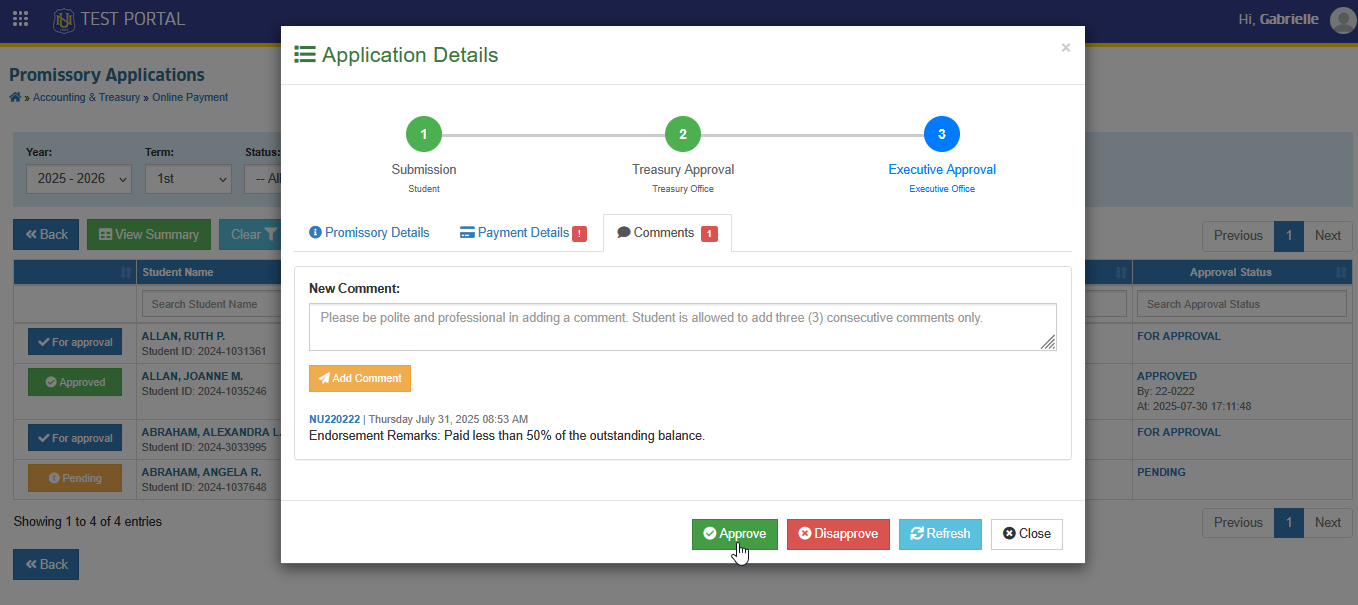Click student name ALLAN, RUTH P.
Viewport: 1358px width, 605px height.
tap(183, 336)
